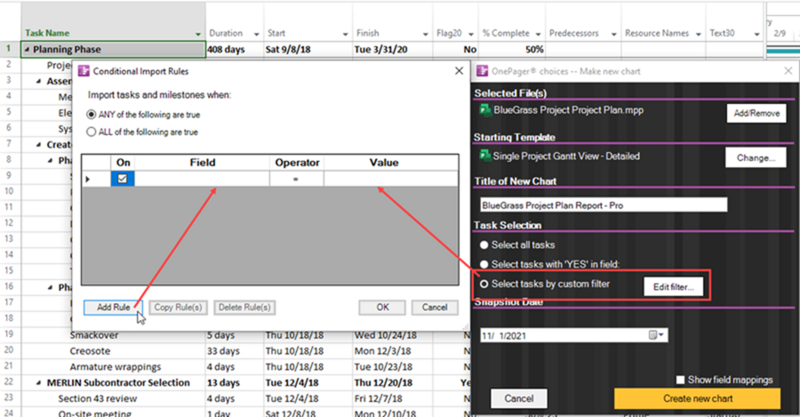800x417 pixels.
Task: Open Finish column filter dropdown
Action: click(x=425, y=34)
